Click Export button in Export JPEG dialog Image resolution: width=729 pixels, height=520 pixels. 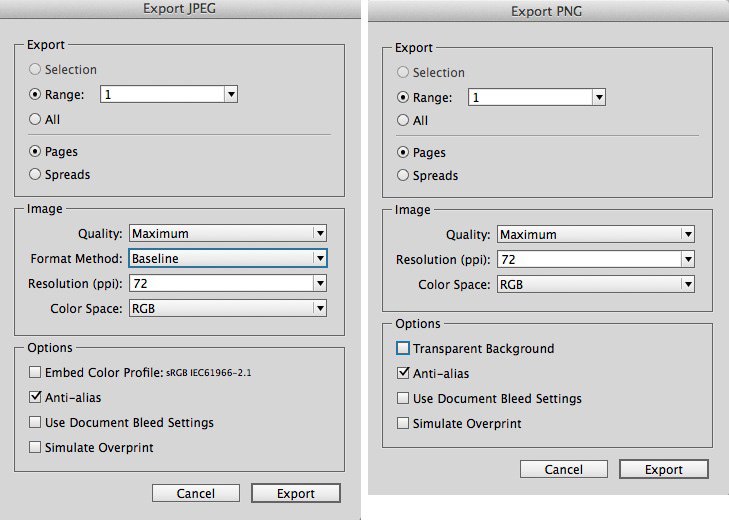point(296,493)
